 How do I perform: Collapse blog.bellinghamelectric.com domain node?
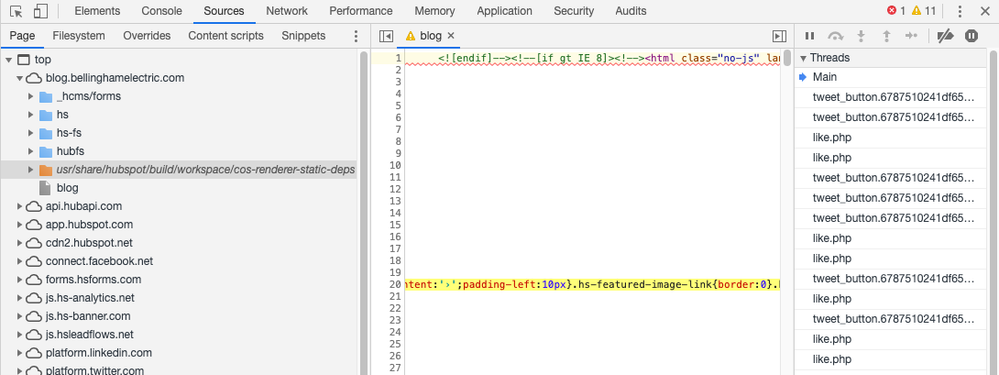click(x=20, y=78)
